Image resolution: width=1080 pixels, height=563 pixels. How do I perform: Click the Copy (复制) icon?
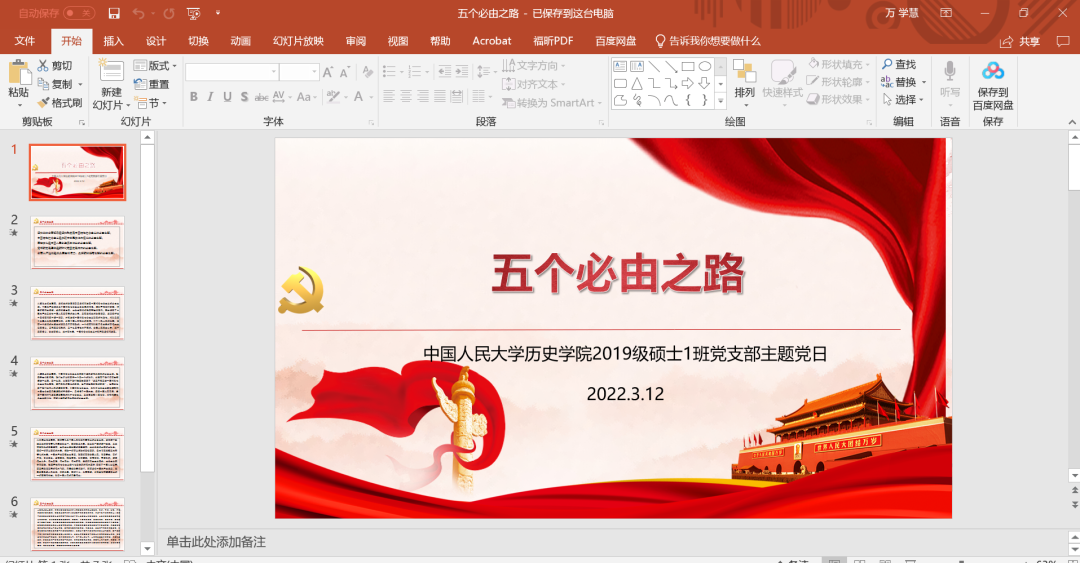(43, 84)
